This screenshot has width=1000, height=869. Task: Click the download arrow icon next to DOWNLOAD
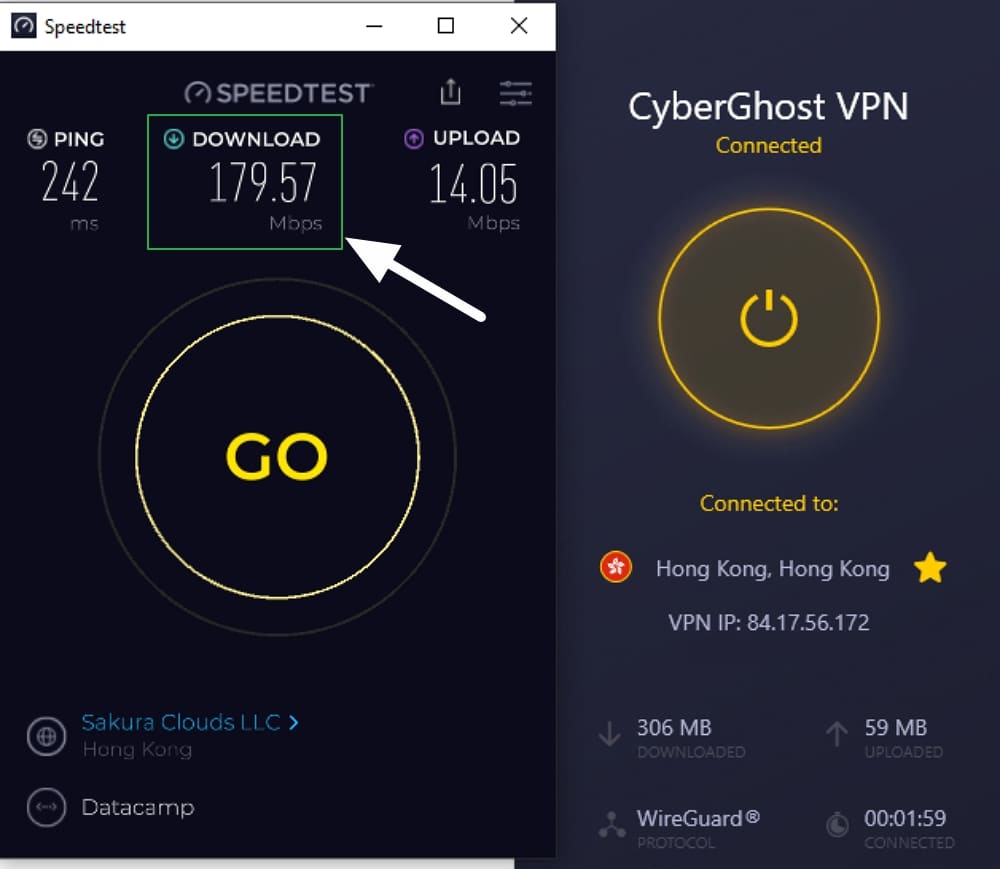(173, 138)
